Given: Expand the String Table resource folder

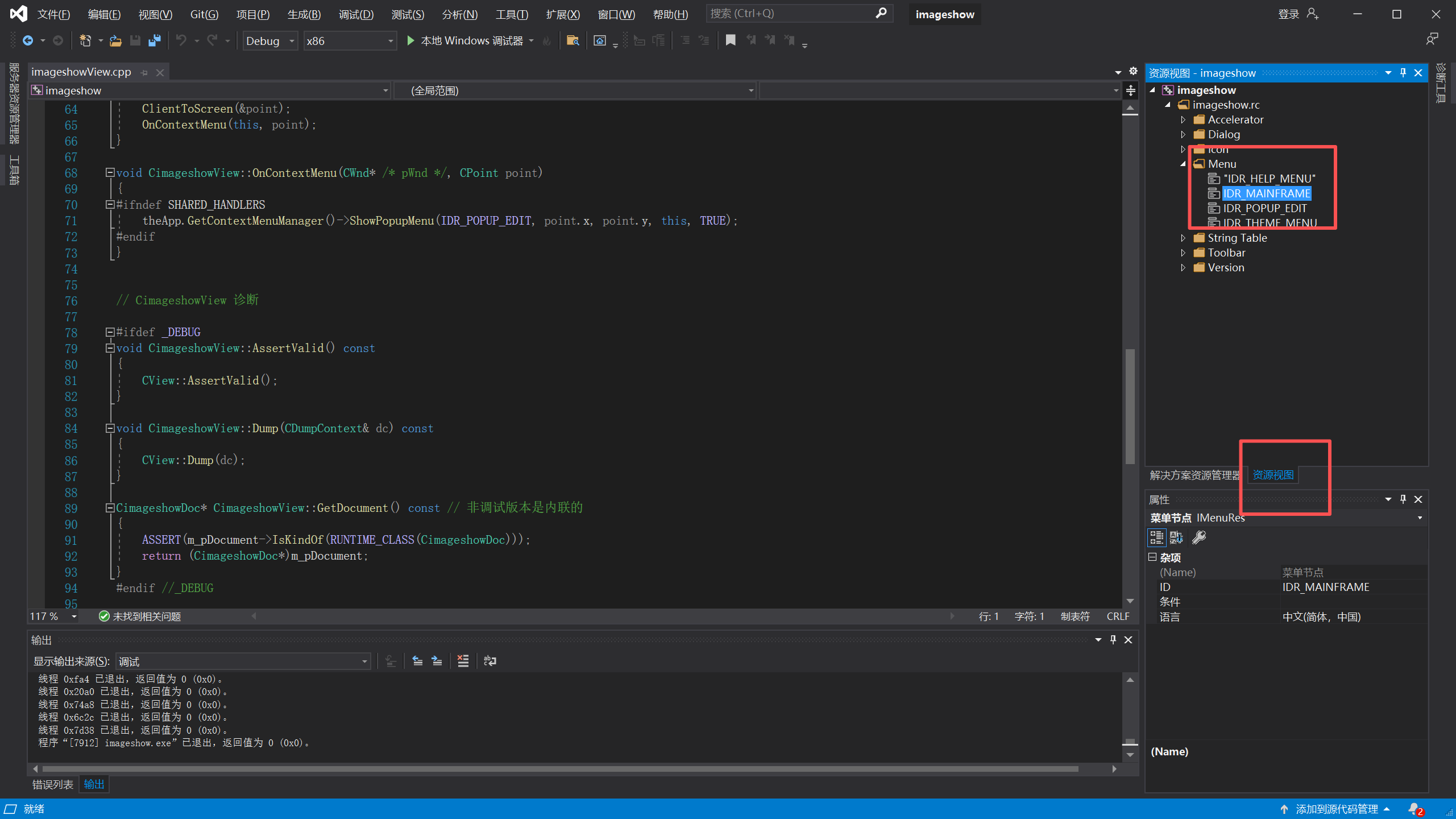Looking at the screenshot, I should point(1183,238).
